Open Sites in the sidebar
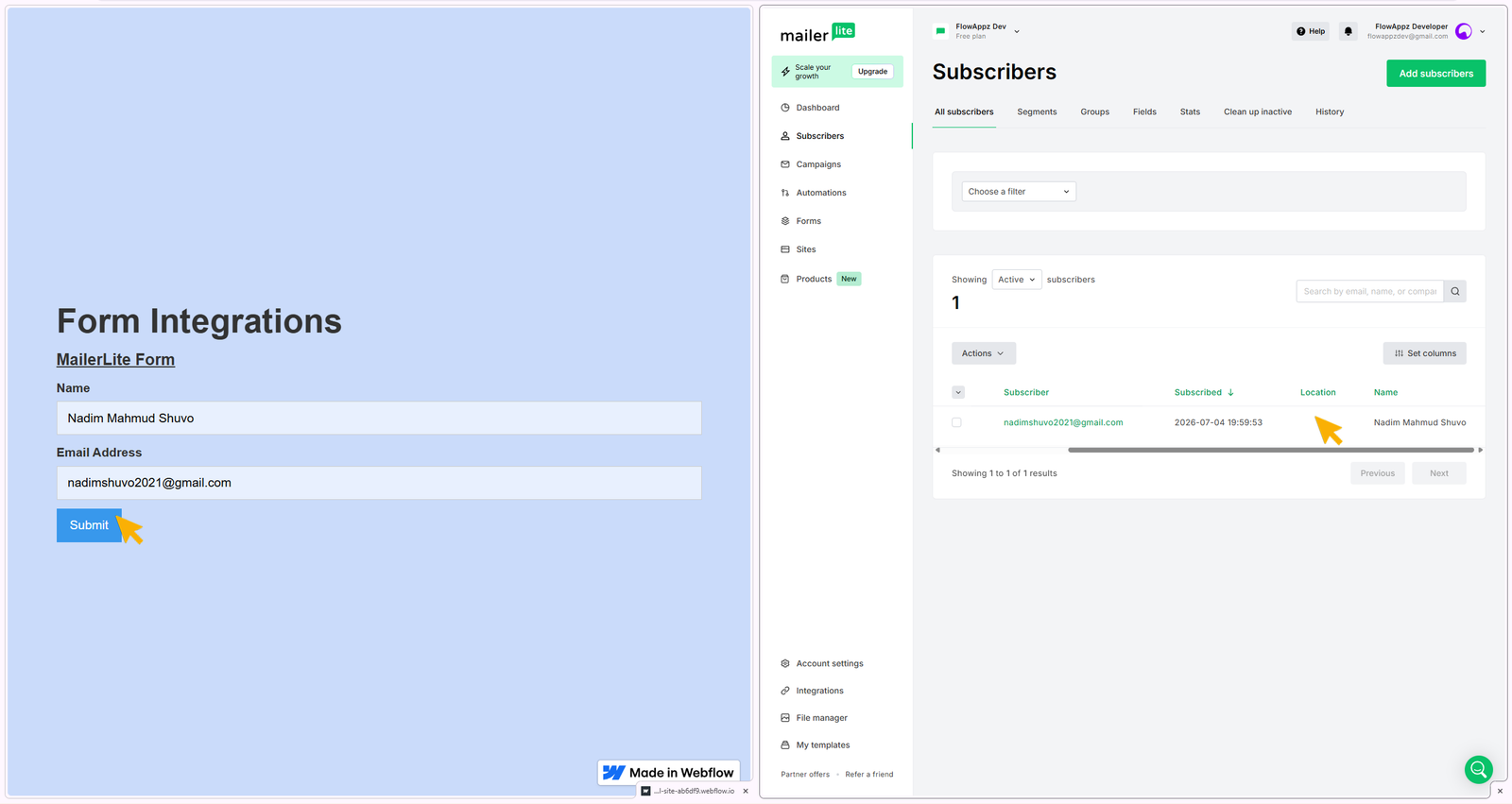 point(805,249)
